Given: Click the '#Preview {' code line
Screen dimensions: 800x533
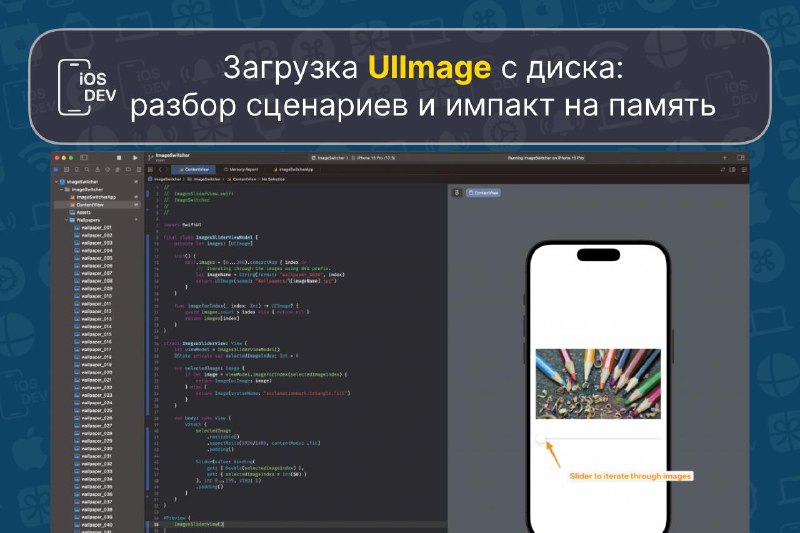Looking at the screenshot, I should [177, 518].
